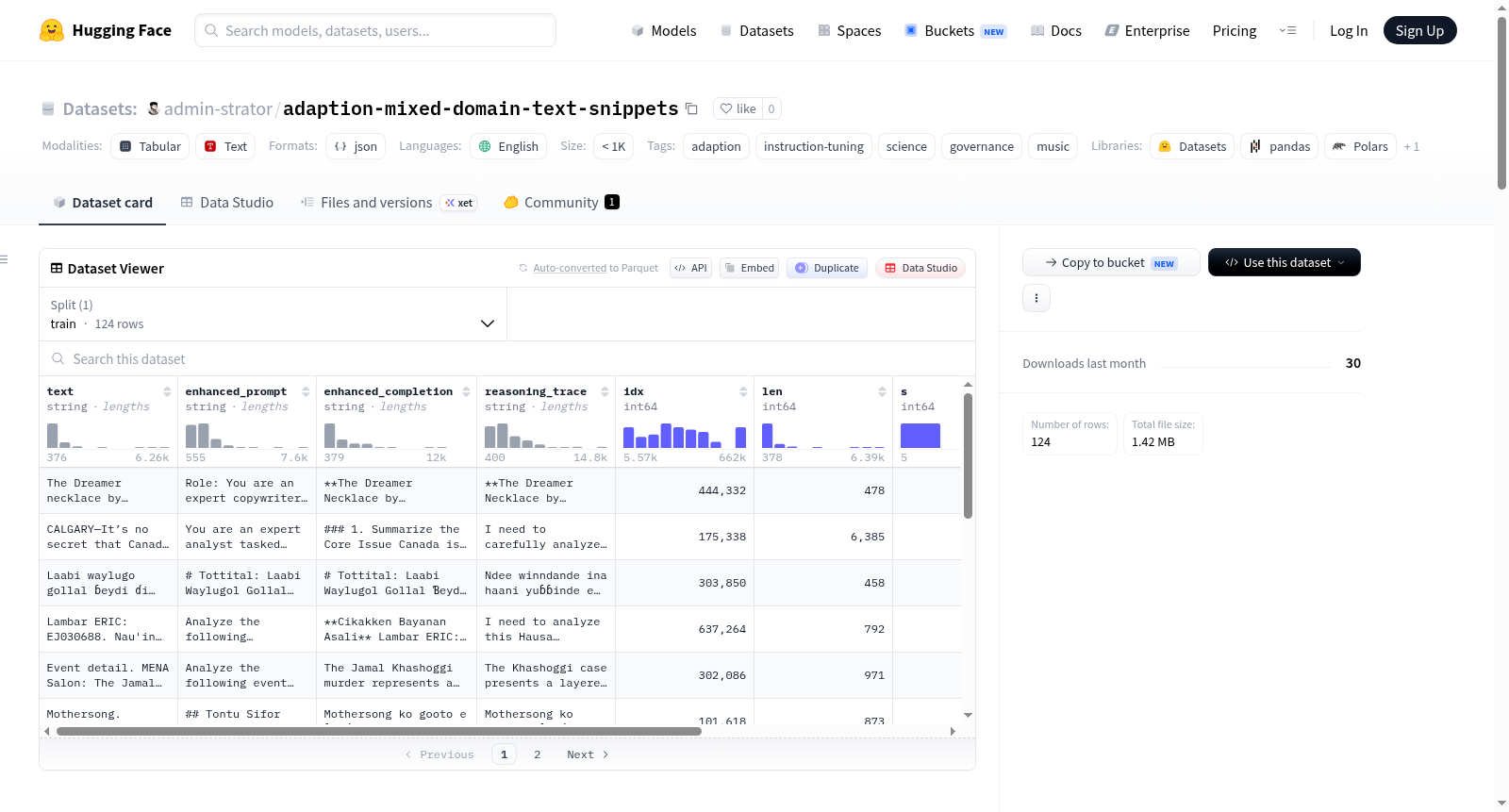Focus the main search models field

[x=375, y=30]
